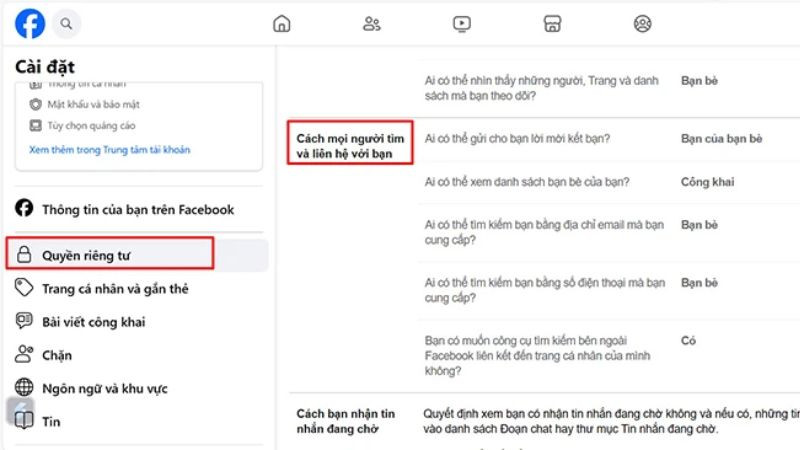Open the Marketplace store icon
800x450 pixels.
point(552,23)
